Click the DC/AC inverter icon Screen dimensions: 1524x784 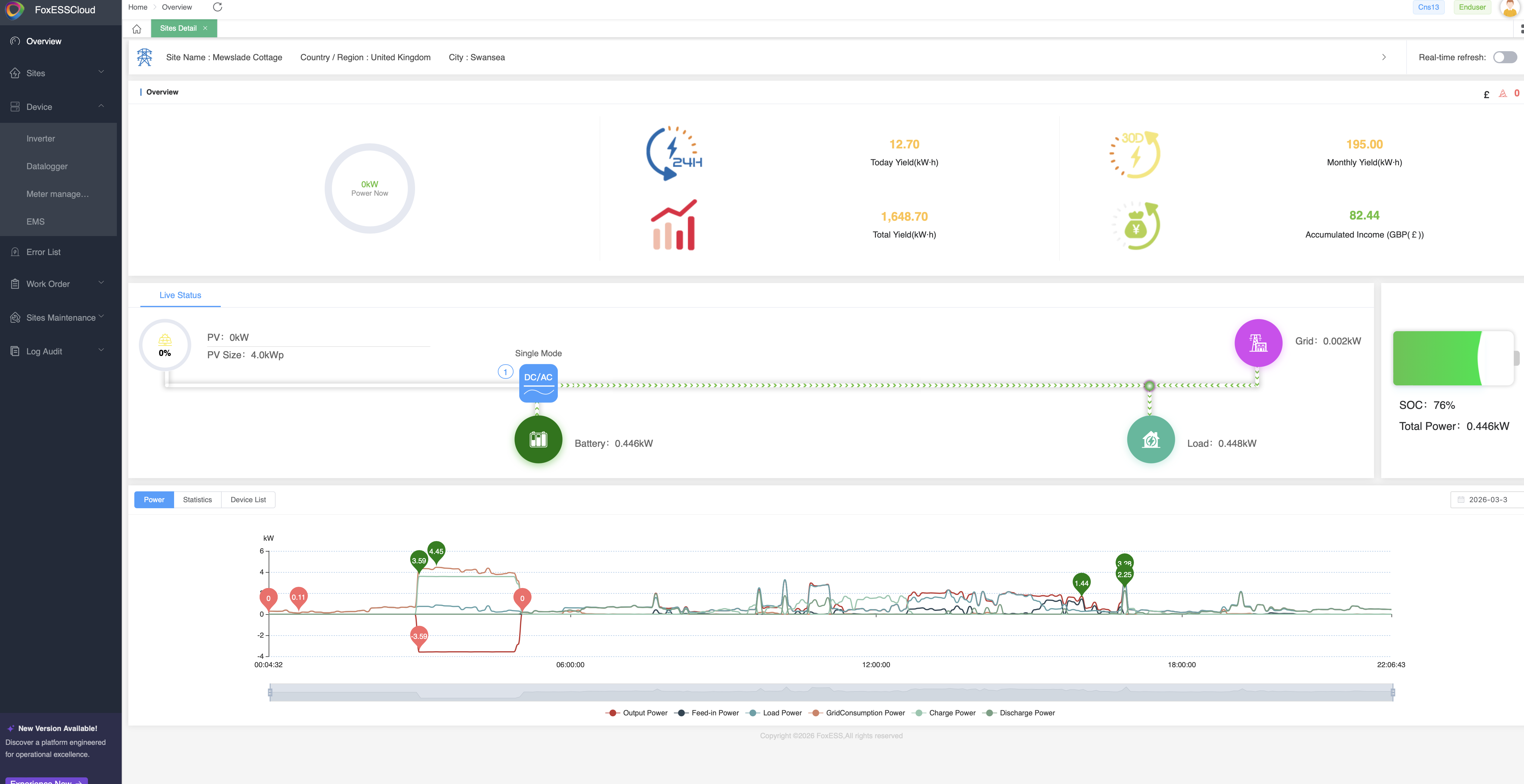pos(538,383)
